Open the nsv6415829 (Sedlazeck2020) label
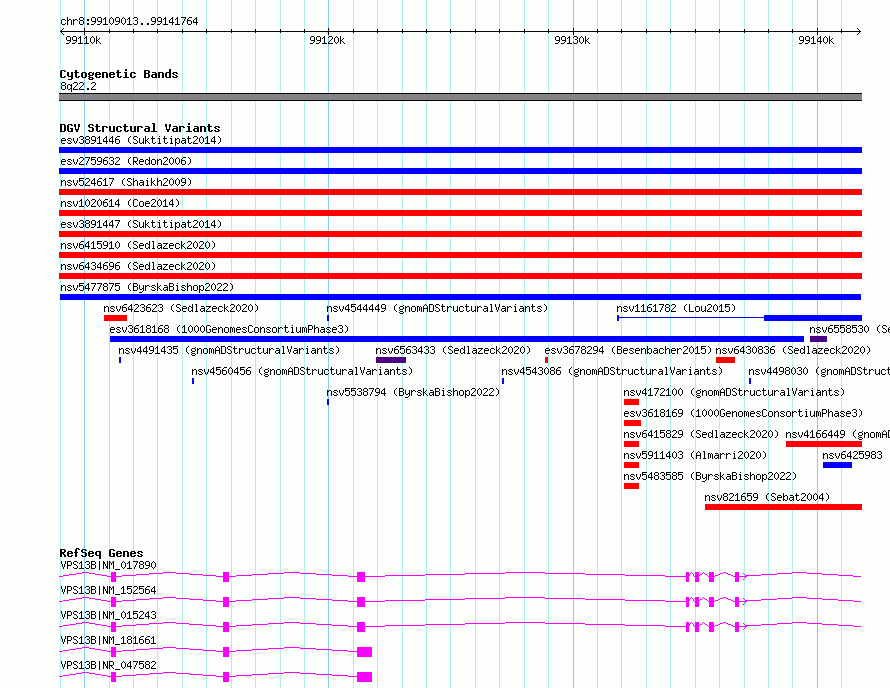 pos(701,434)
